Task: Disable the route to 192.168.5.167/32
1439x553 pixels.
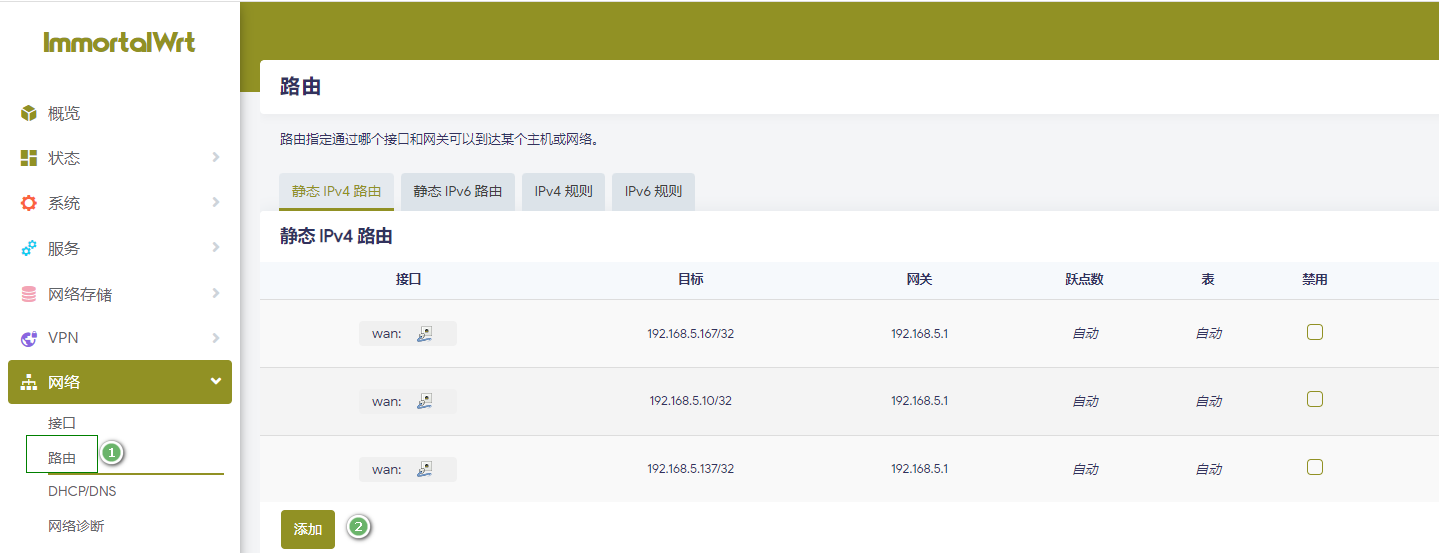Action: click(x=1314, y=332)
